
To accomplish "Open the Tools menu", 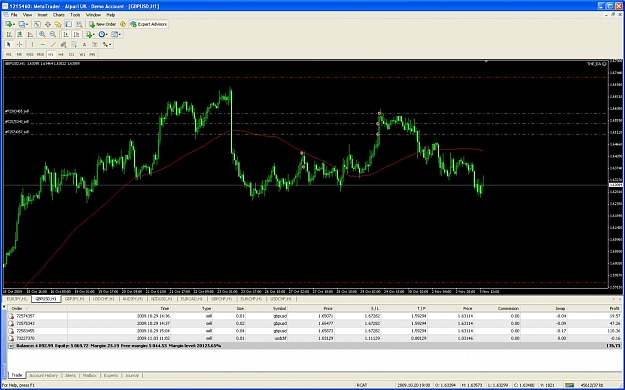I will coord(75,15).
